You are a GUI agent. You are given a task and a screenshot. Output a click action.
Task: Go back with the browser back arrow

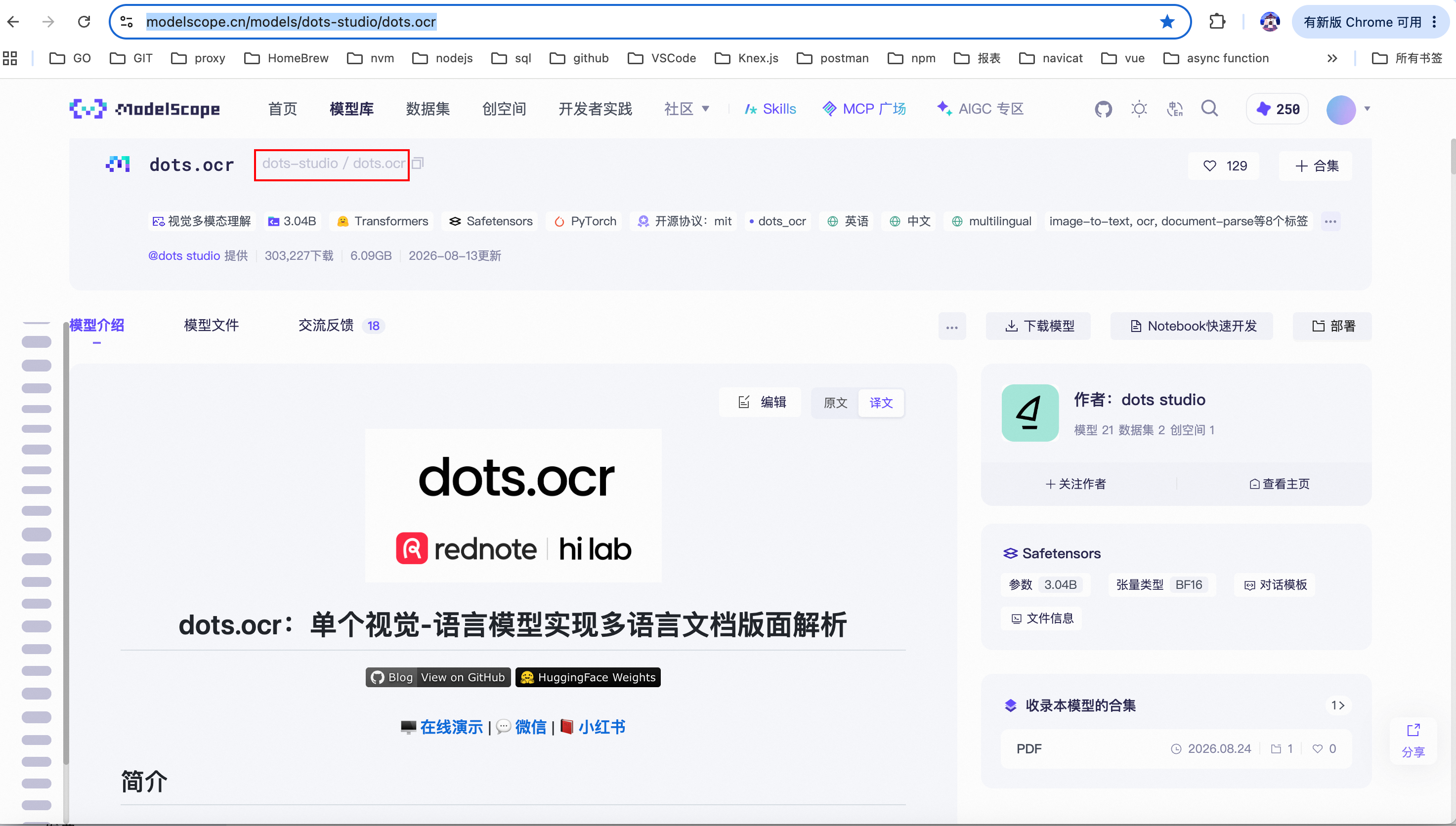click(14, 22)
